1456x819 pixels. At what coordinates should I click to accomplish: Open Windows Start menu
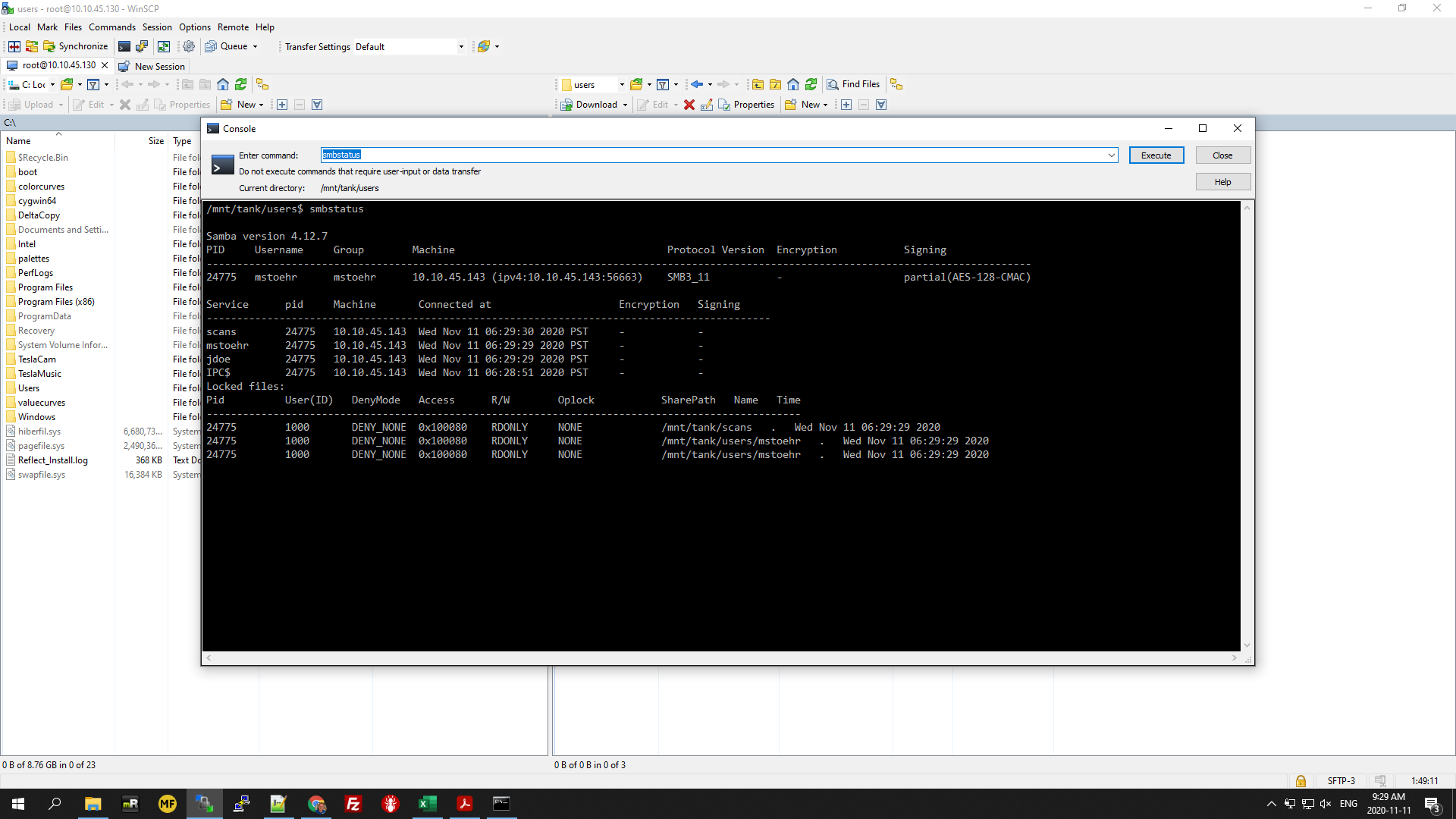pyautogui.click(x=18, y=804)
